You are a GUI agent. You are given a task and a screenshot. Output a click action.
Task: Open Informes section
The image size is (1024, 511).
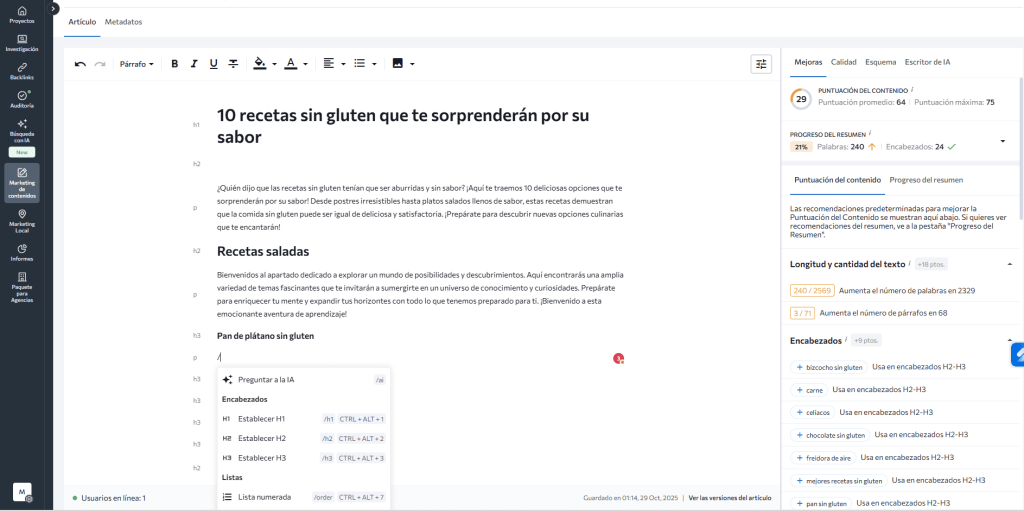[22, 252]
